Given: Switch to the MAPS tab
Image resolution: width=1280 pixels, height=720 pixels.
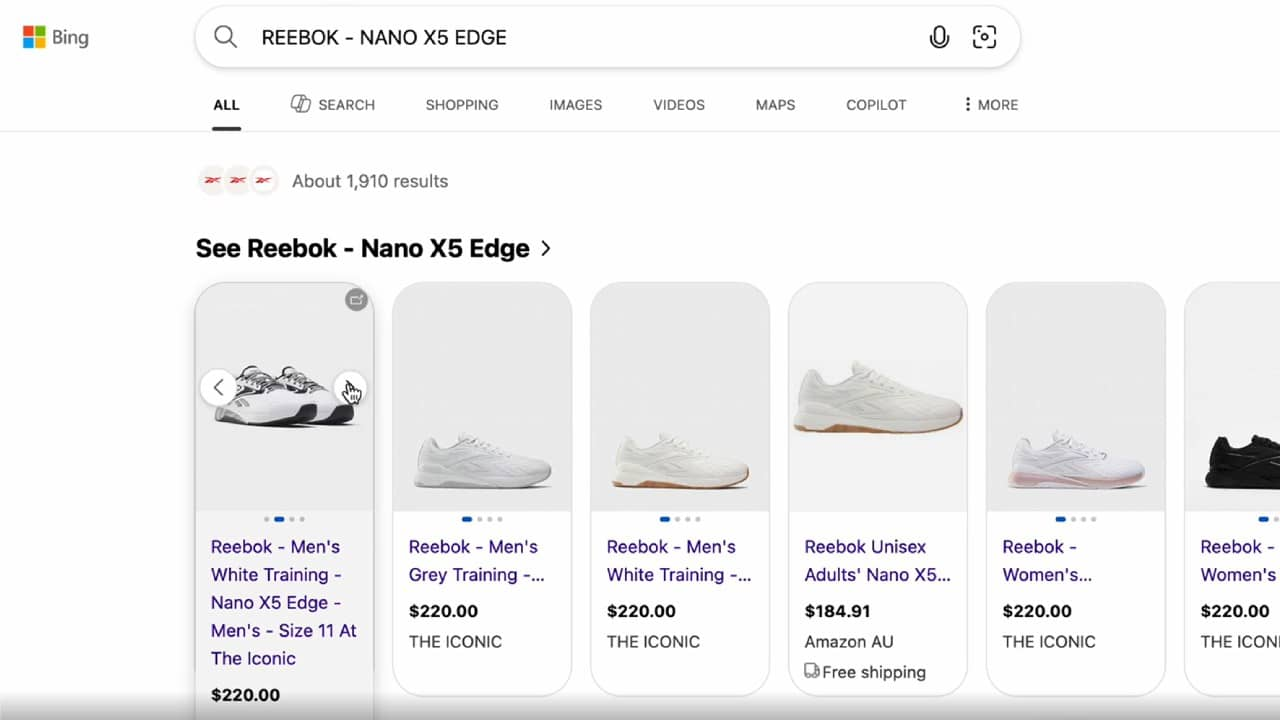Looking at the screenshot, I should click(775, 104).
